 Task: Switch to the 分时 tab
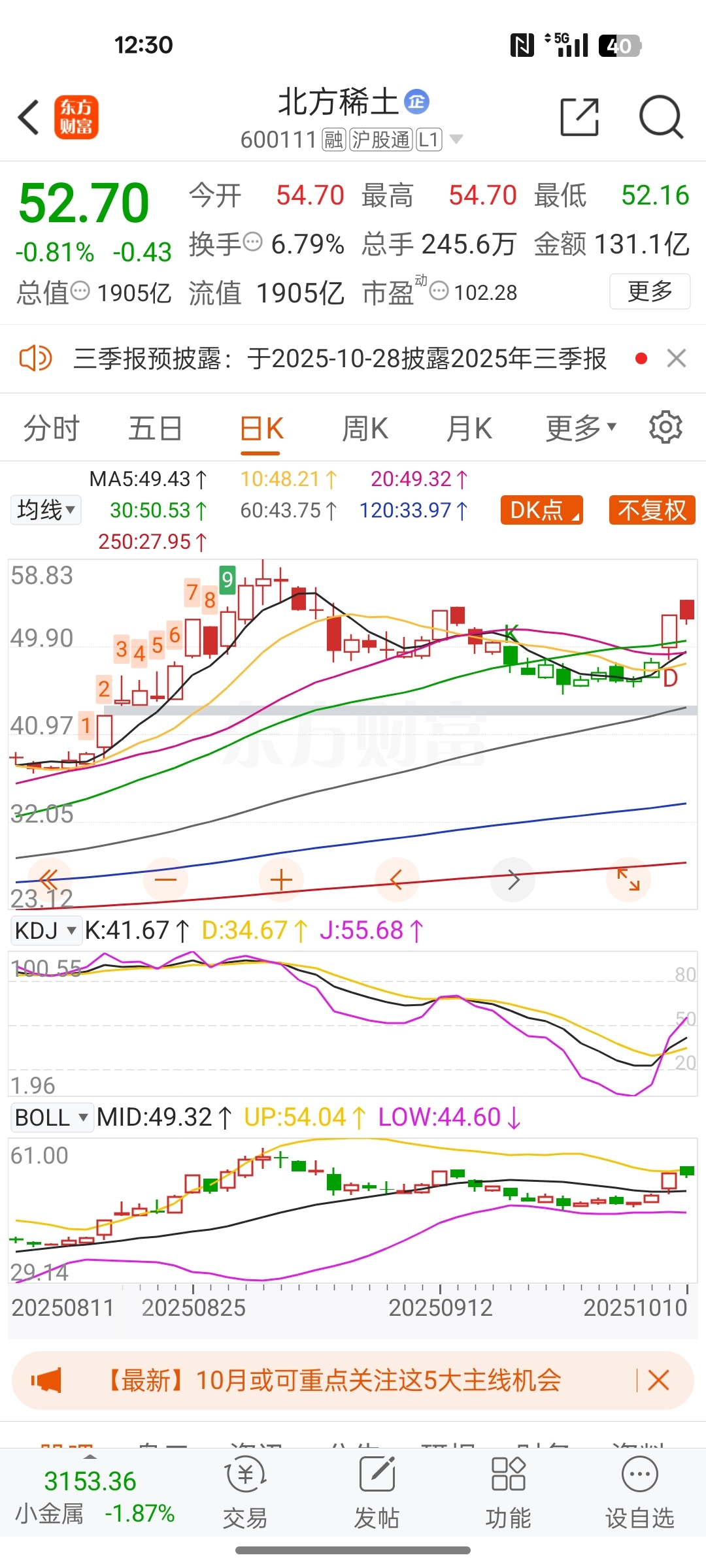(x=51, y=429)
